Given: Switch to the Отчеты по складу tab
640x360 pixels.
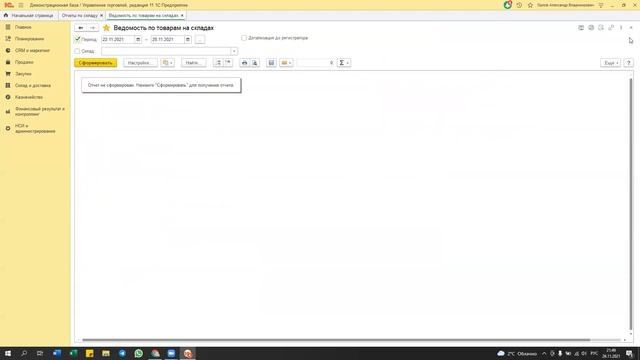Looking at the screenshot, I should [80, 16].
